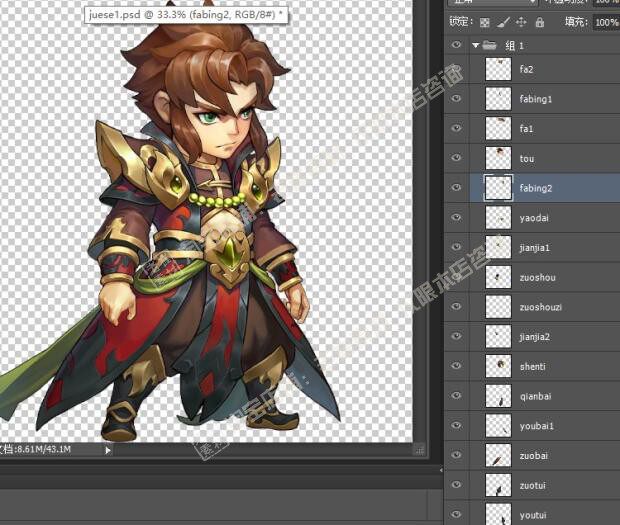This screenshot has height=525, width=620.
Task: Select the layer named zuoshou
Action: click(x=537, y=278)
